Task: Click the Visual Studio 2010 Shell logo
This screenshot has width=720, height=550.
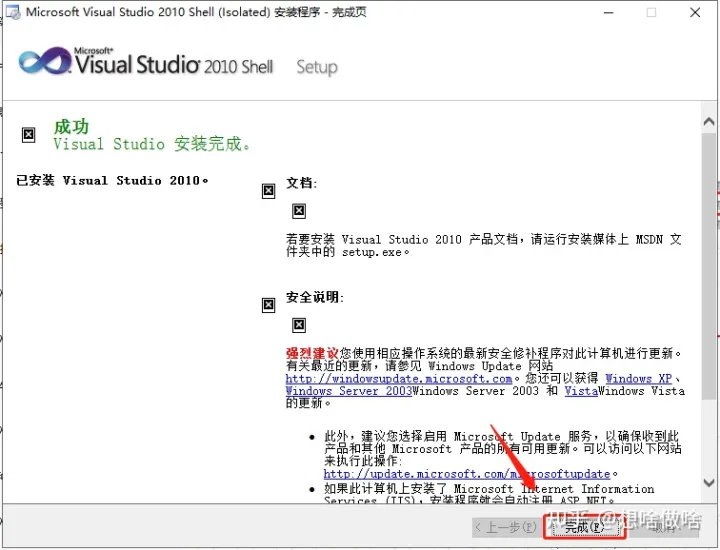Action: click(x=146, y=62)
